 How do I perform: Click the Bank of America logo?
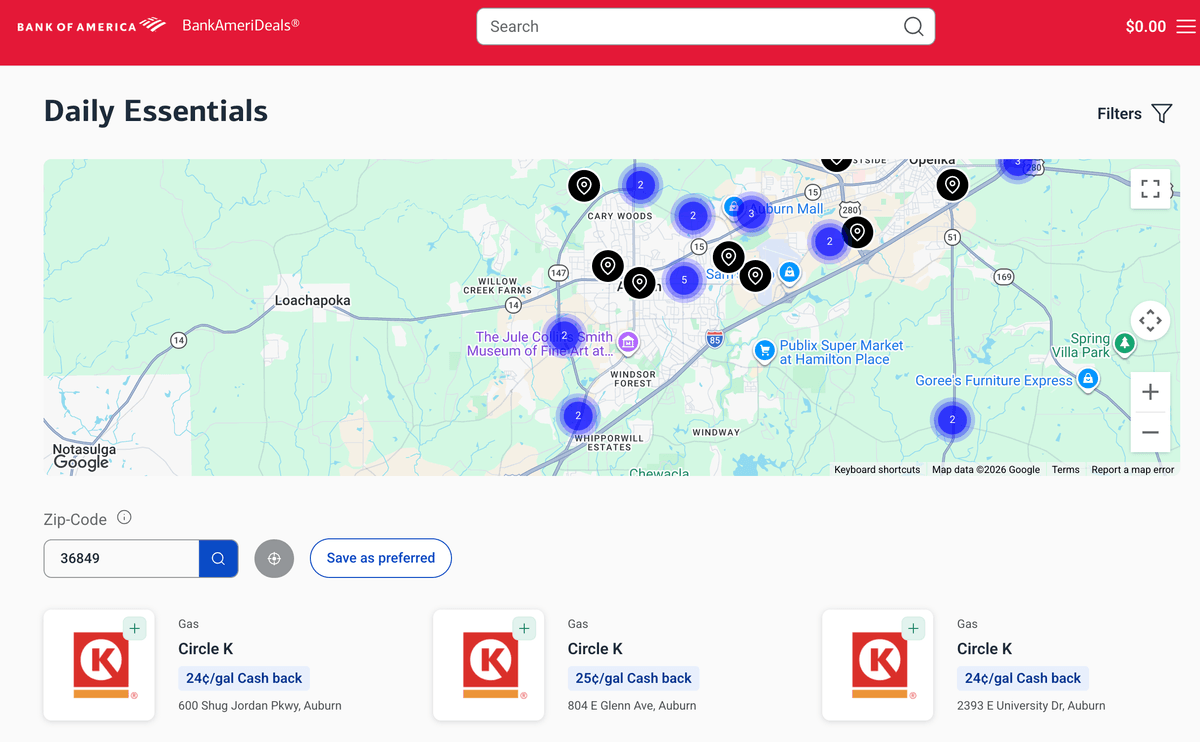pyautogui.click(x=91, y=25)
